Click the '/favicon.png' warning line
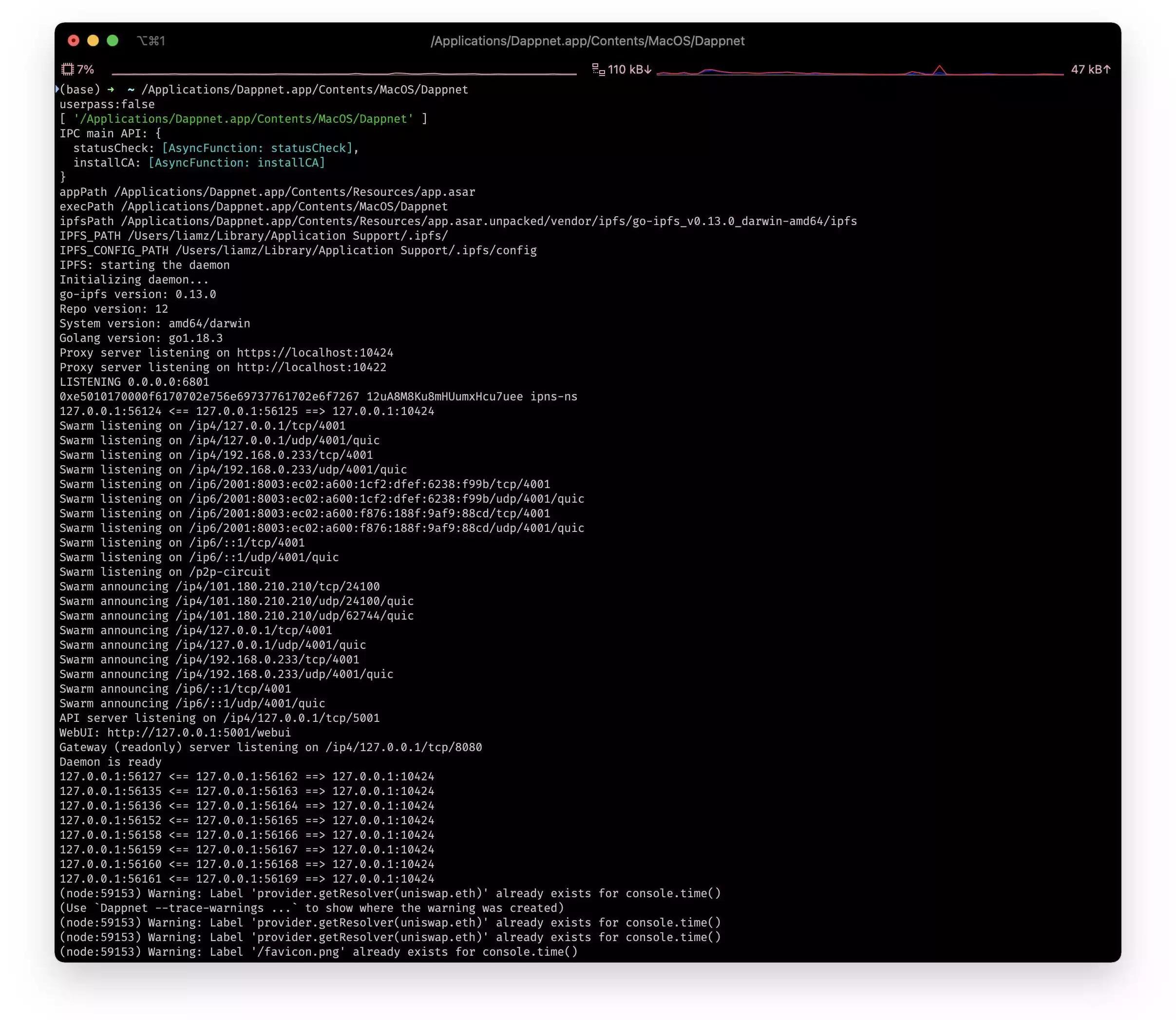 click(319, 952)
